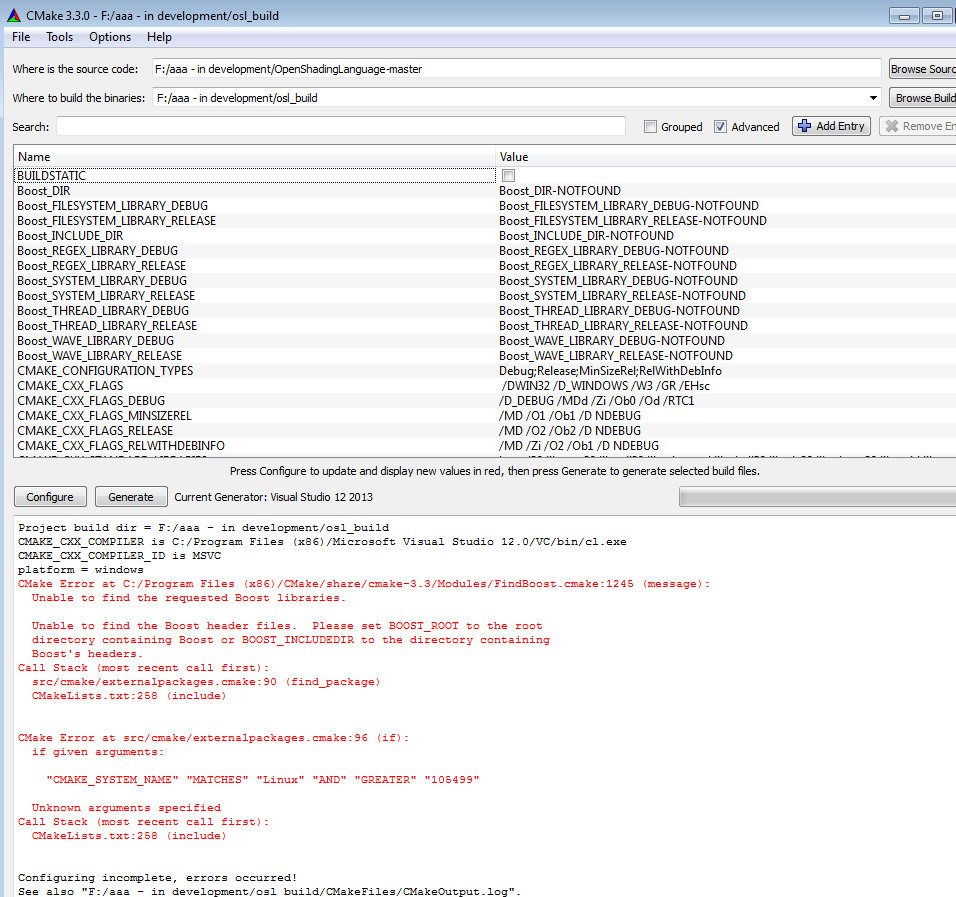Open the File menu
956x897 pixels.
pos(21,37)
